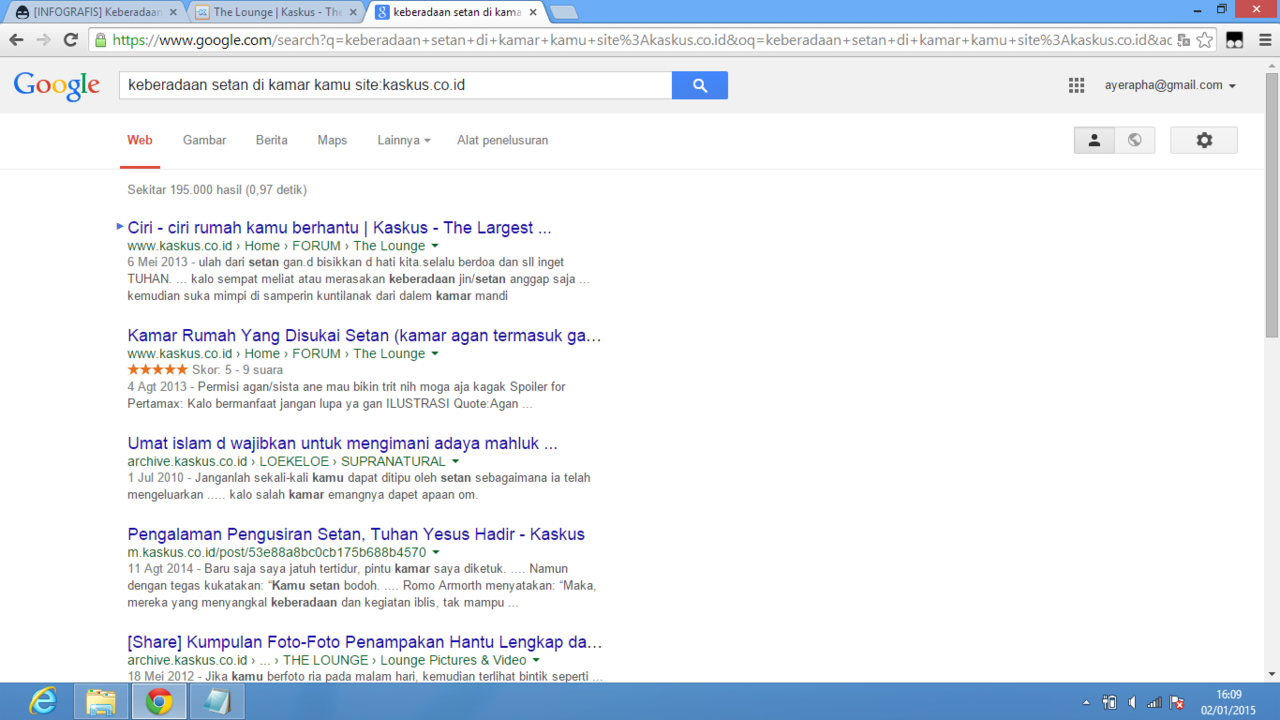Open Ciri - ciri rumah kamu berhantu result
Image resolution: width=1280 pixels, height=720 pixels.
point(339,228)
